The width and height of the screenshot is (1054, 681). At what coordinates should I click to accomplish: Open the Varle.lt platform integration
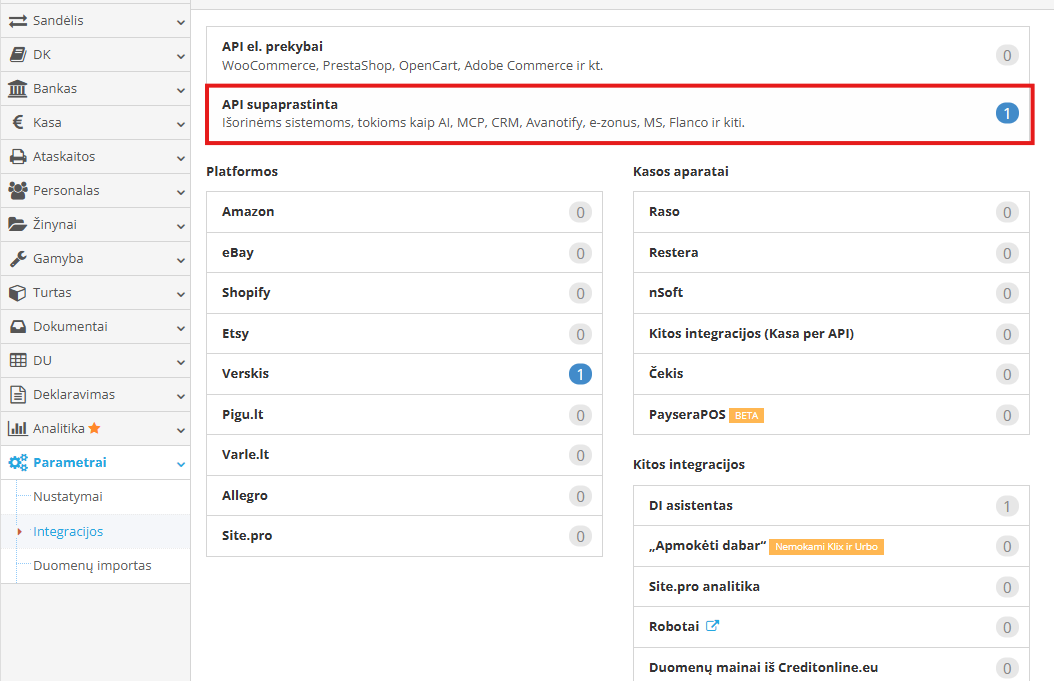tap(404, 455)
